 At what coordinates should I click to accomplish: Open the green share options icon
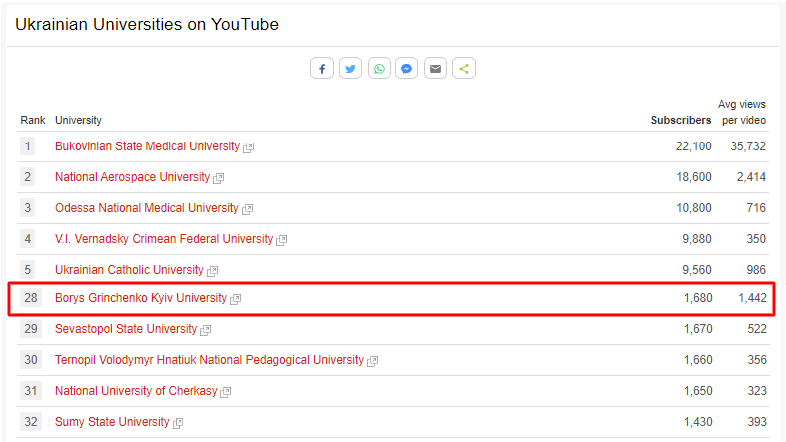click(x=464, y=69)
